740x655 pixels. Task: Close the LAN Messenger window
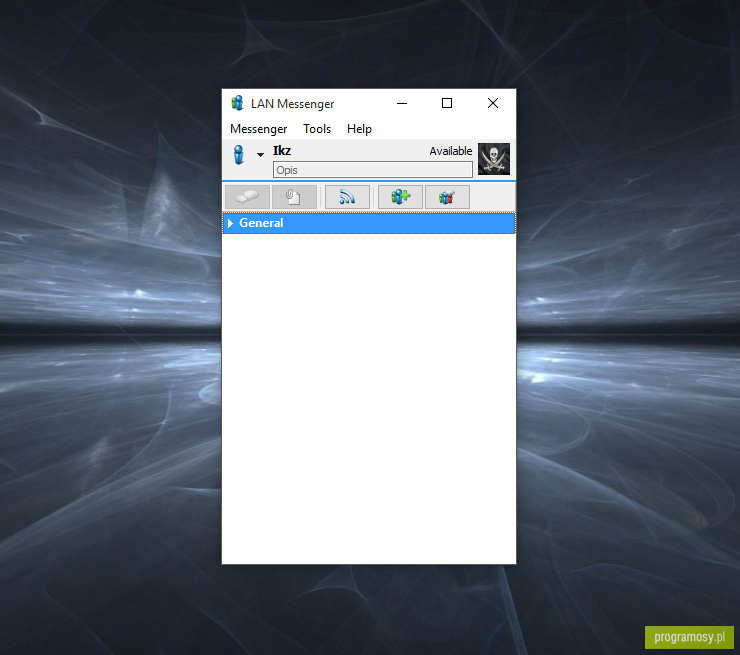point(492,103)
